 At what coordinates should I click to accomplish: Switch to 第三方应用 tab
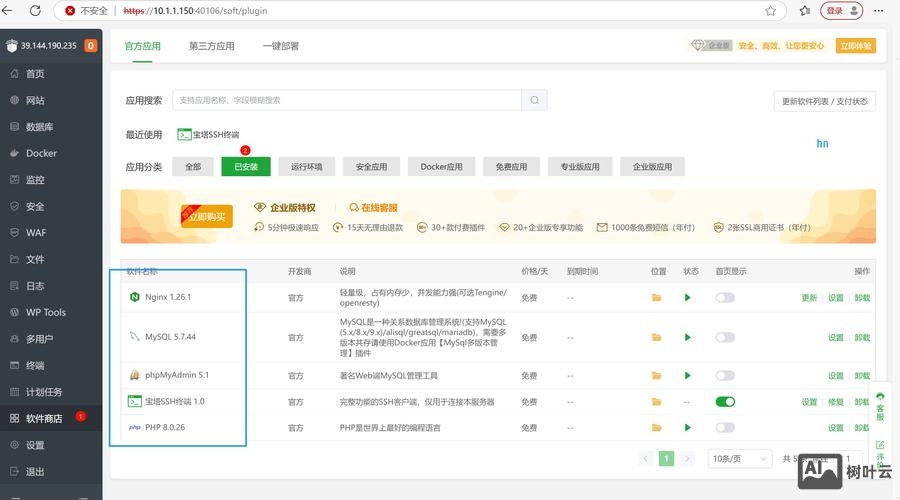(x=212, y=46)
